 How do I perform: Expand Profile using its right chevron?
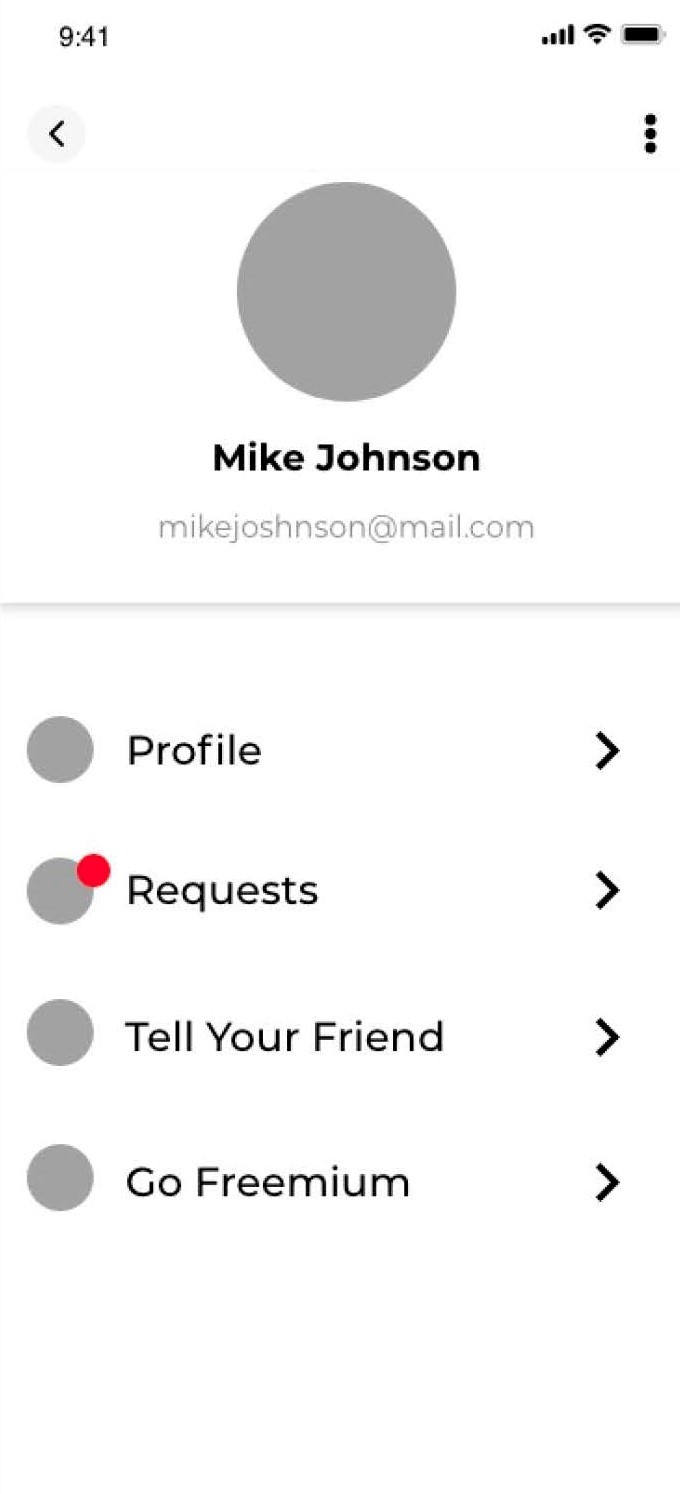pyautogui.click(x=607, y=750)
